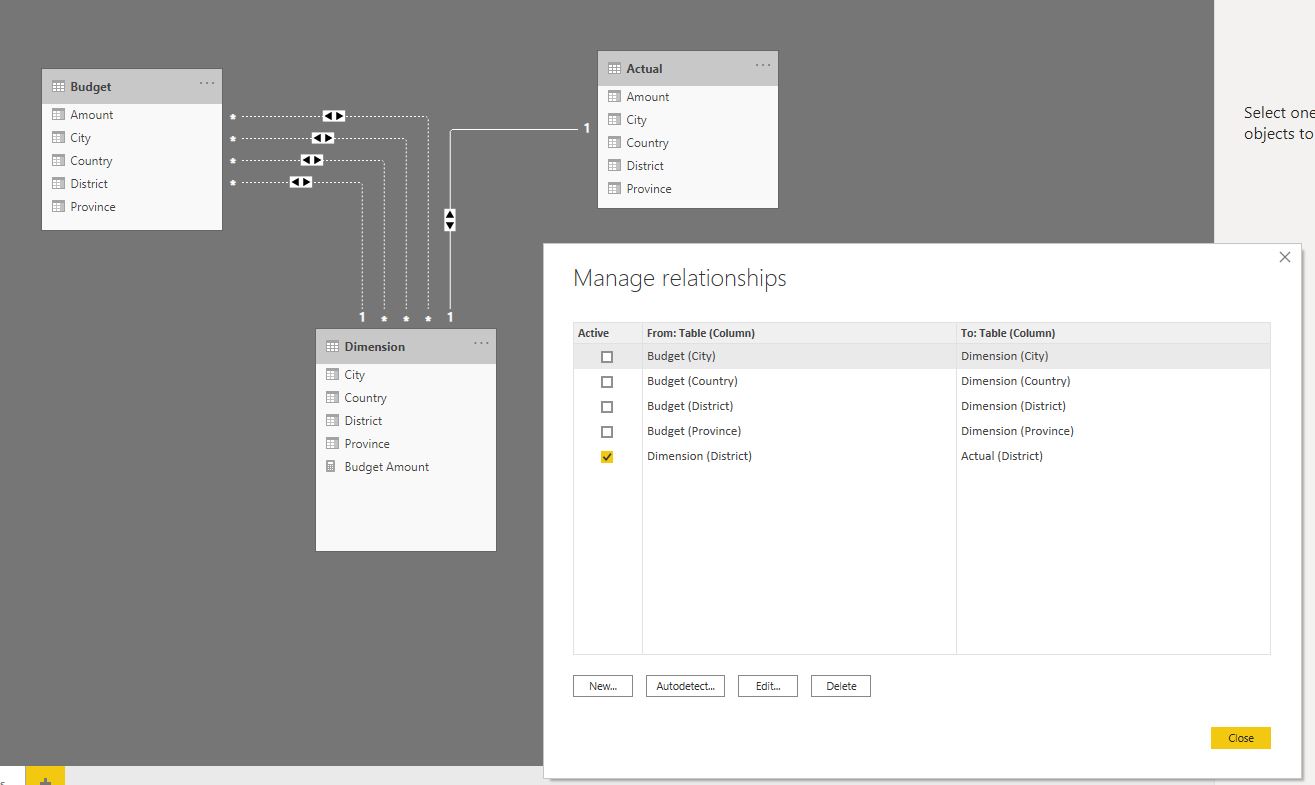Click the New... button
Viewport: 1315px width, 785px height.
pos(603,686)
